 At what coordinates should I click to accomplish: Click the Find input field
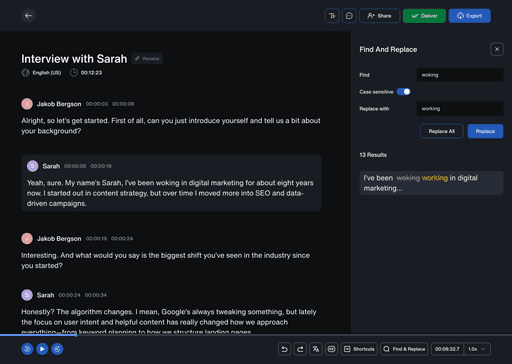click(x=460, y=75)
